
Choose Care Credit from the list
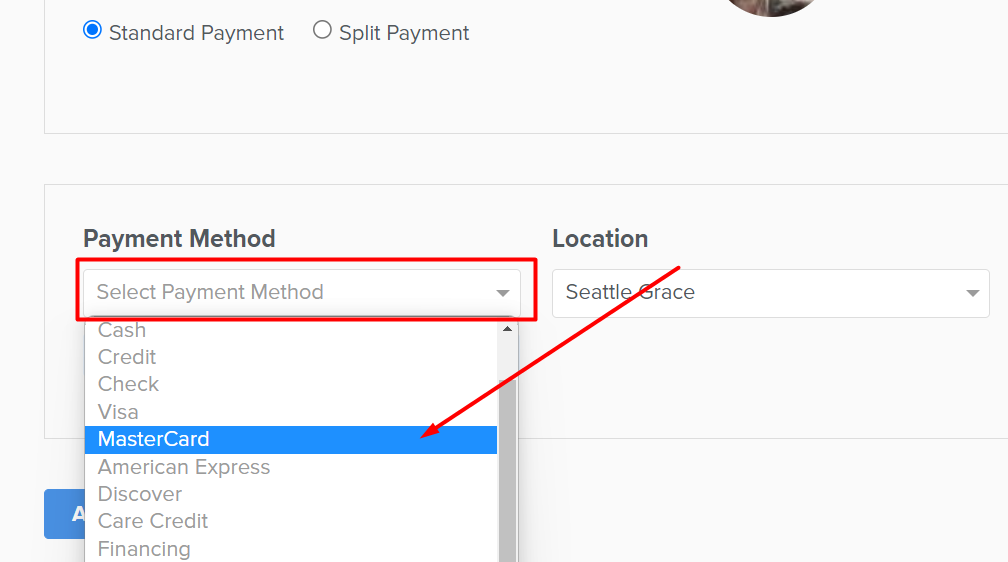coord(291,521)
